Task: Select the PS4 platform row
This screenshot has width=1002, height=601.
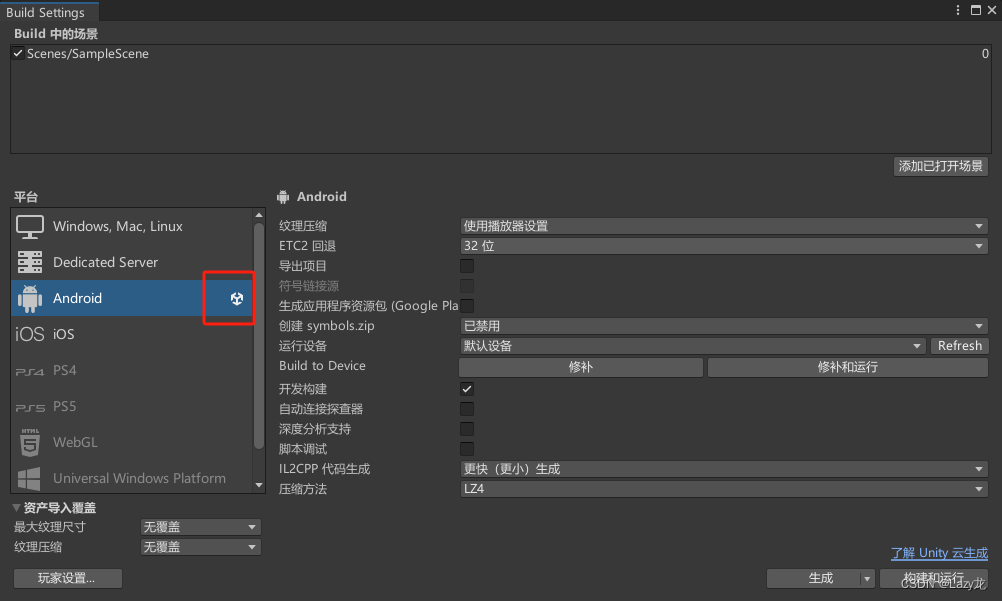Action: pyautogui.click(x=132, y=371)
